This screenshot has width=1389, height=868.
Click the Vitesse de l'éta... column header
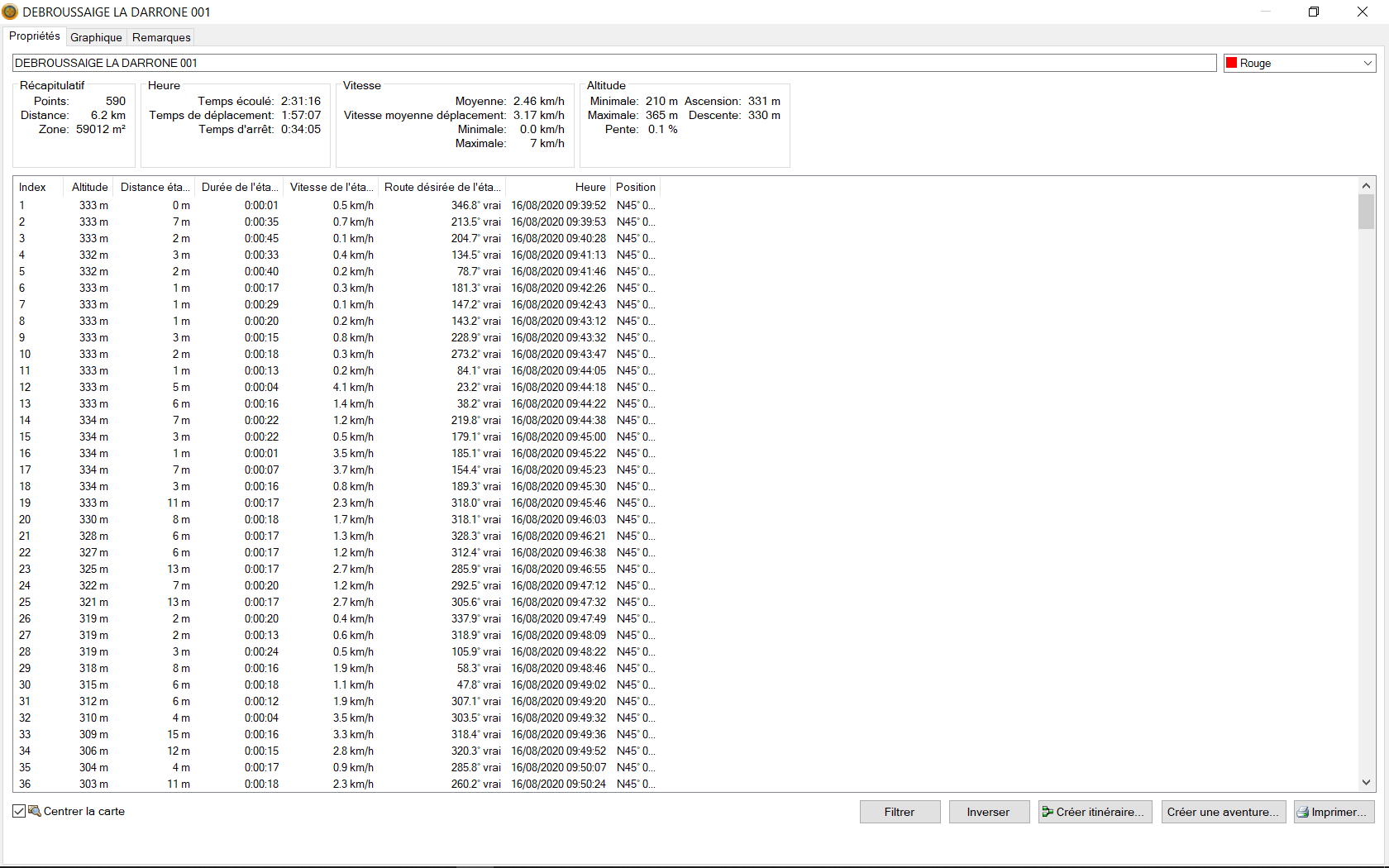(x=332, y=187)
